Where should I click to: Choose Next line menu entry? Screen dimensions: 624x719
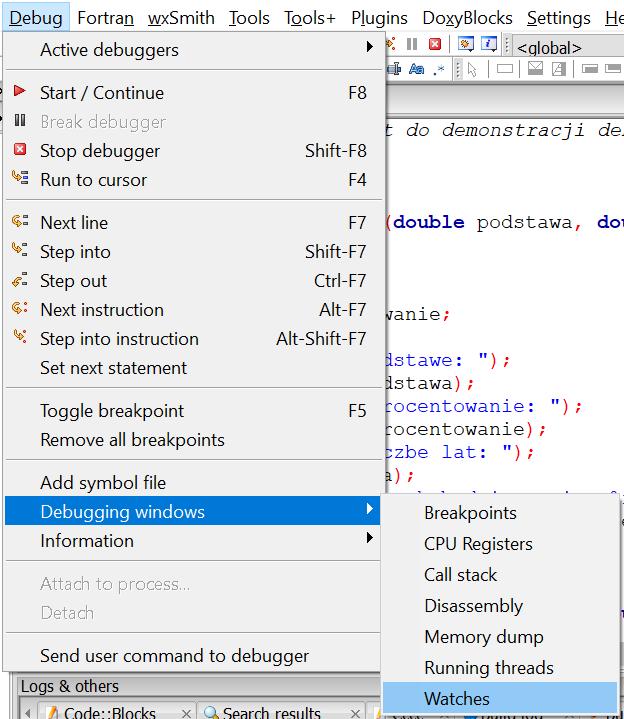tap(193, 222)
